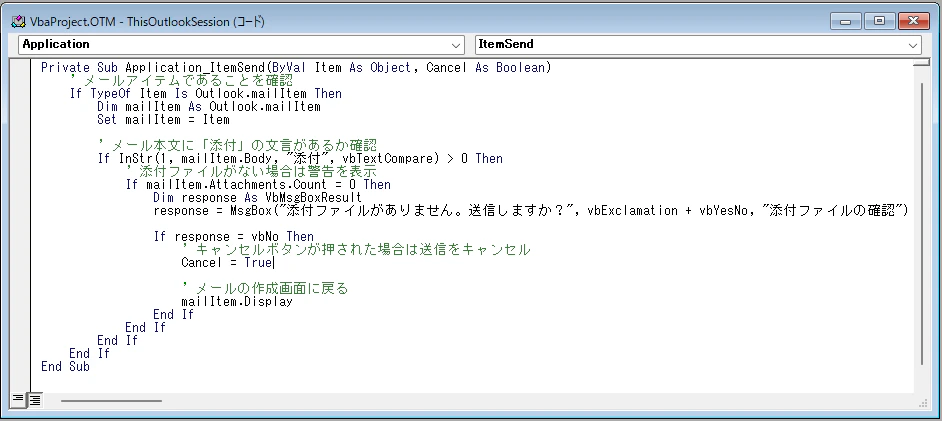
Task: Click the horizontal scrollbar thumb
Action: (111, 401)
